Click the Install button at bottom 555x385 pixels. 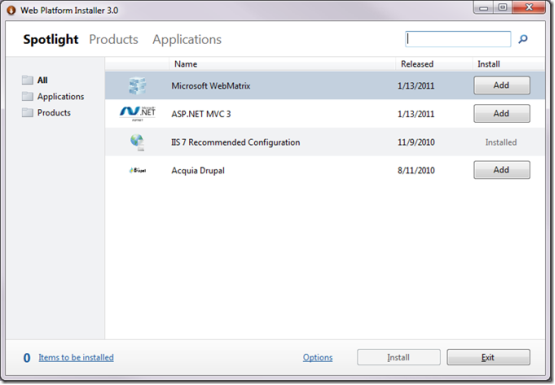pyautogui.click(x=399, y=357)
